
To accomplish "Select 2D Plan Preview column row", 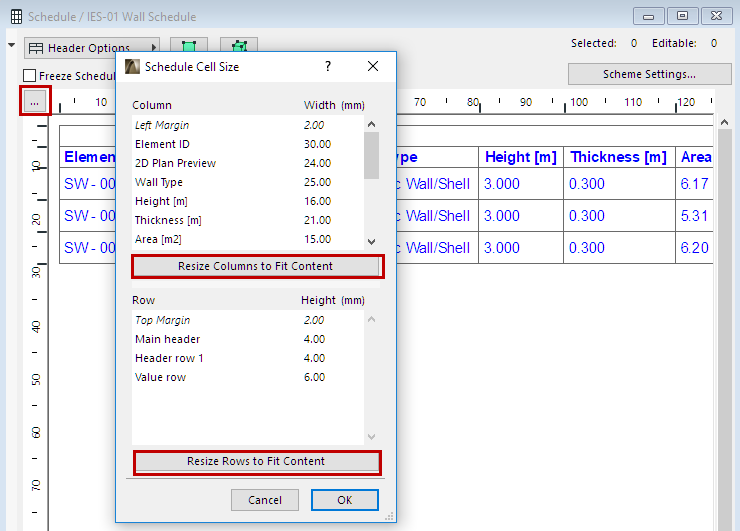I will 248,163.
